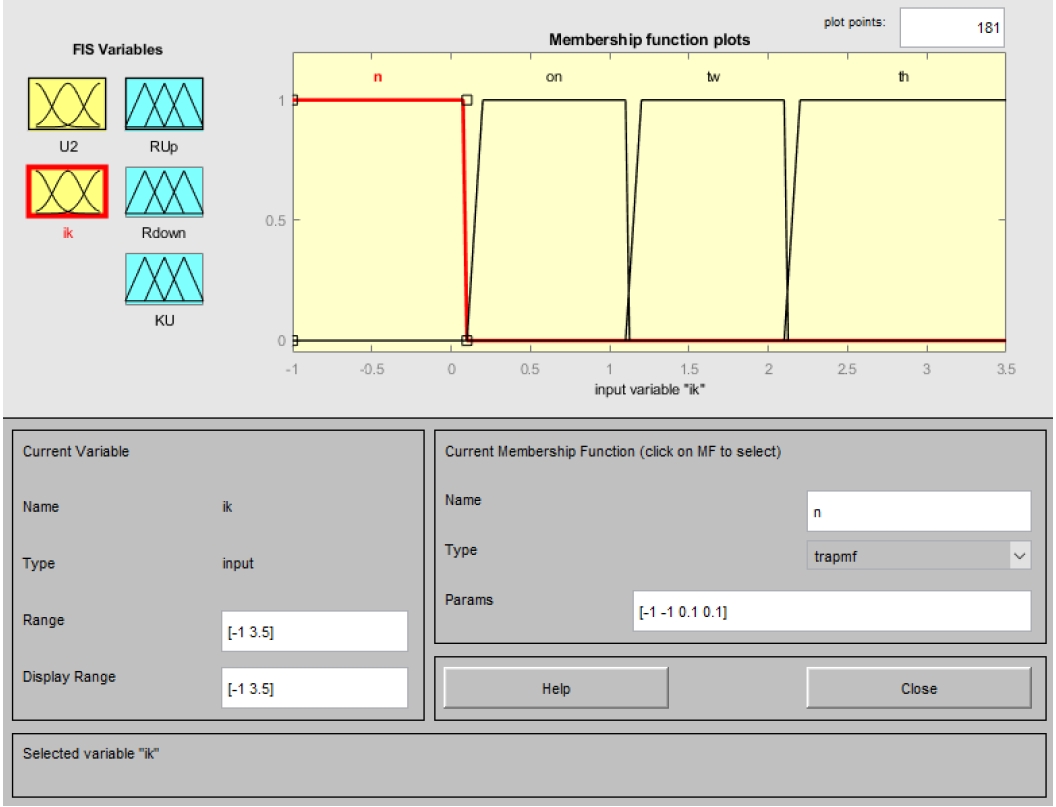Select the 'on' membership function label

point(553,77)
